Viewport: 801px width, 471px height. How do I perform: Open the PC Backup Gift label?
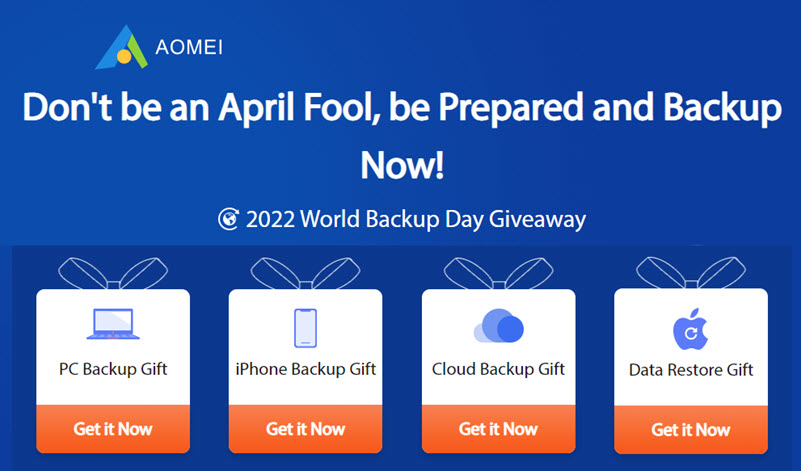point(113,369)
